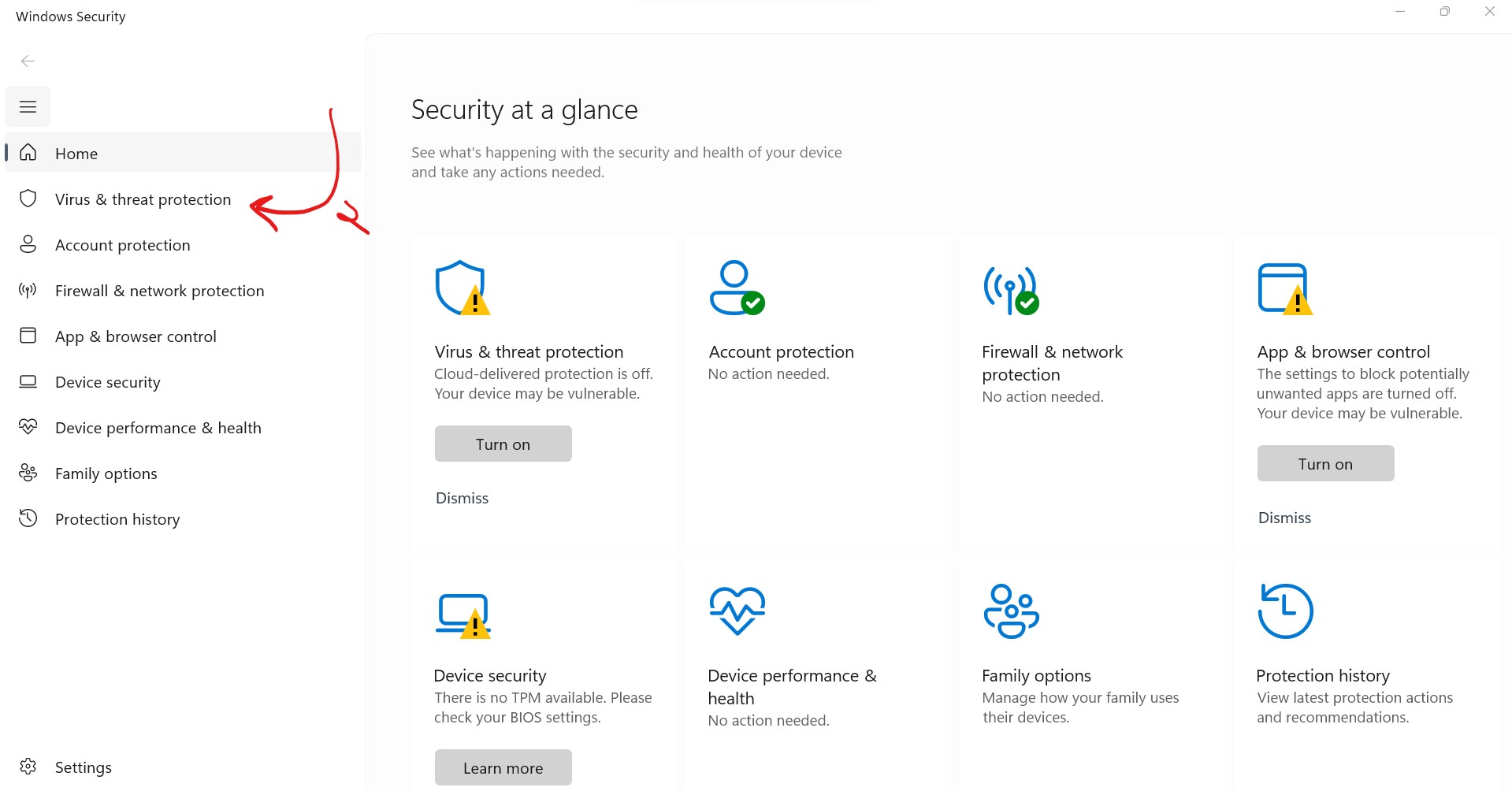This screenshot has width=1512, height=791.
Task: Click the person icon beside Account protection in sidebar
Action: pos(28,244)
